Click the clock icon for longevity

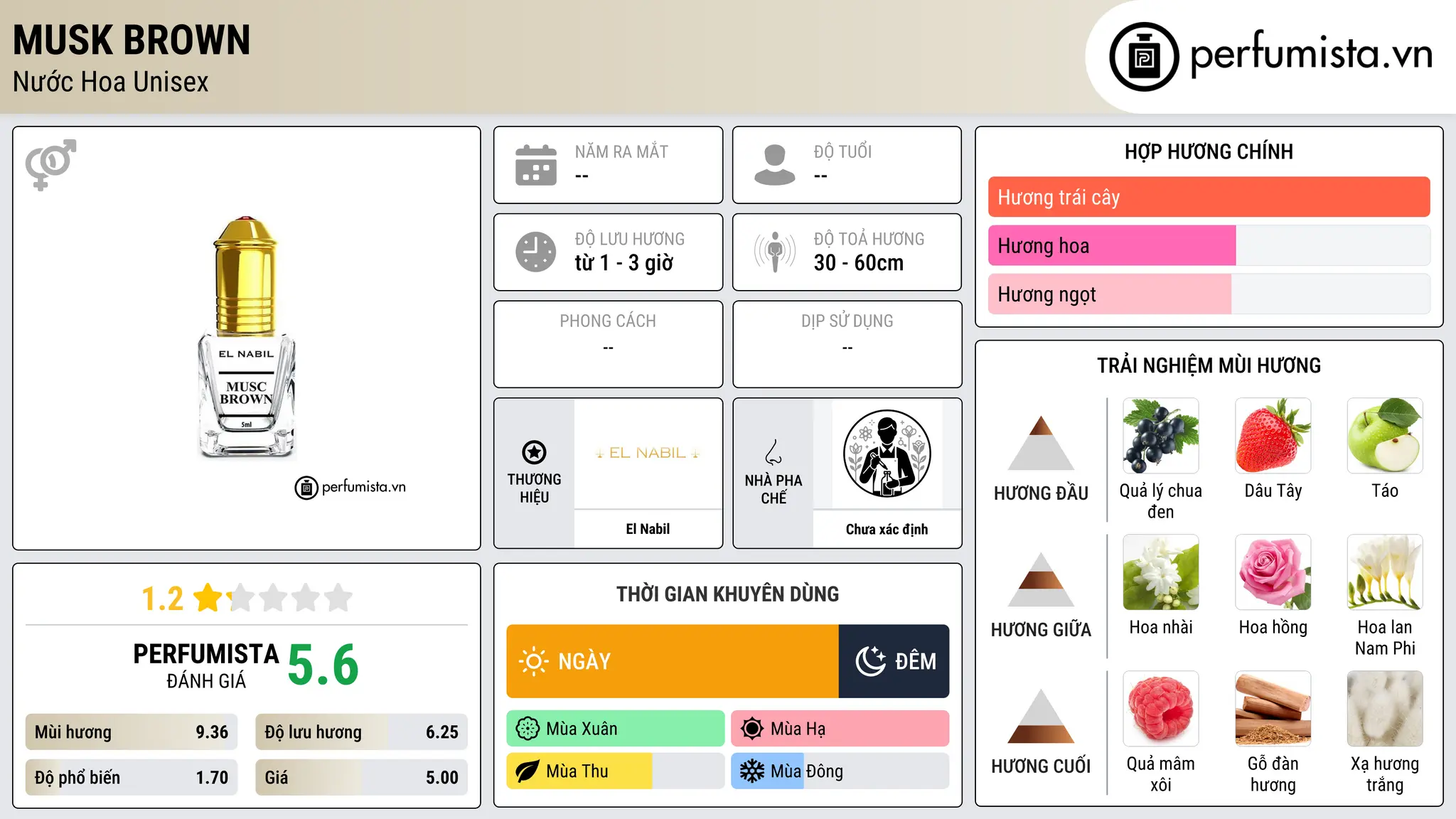point(536,252)
